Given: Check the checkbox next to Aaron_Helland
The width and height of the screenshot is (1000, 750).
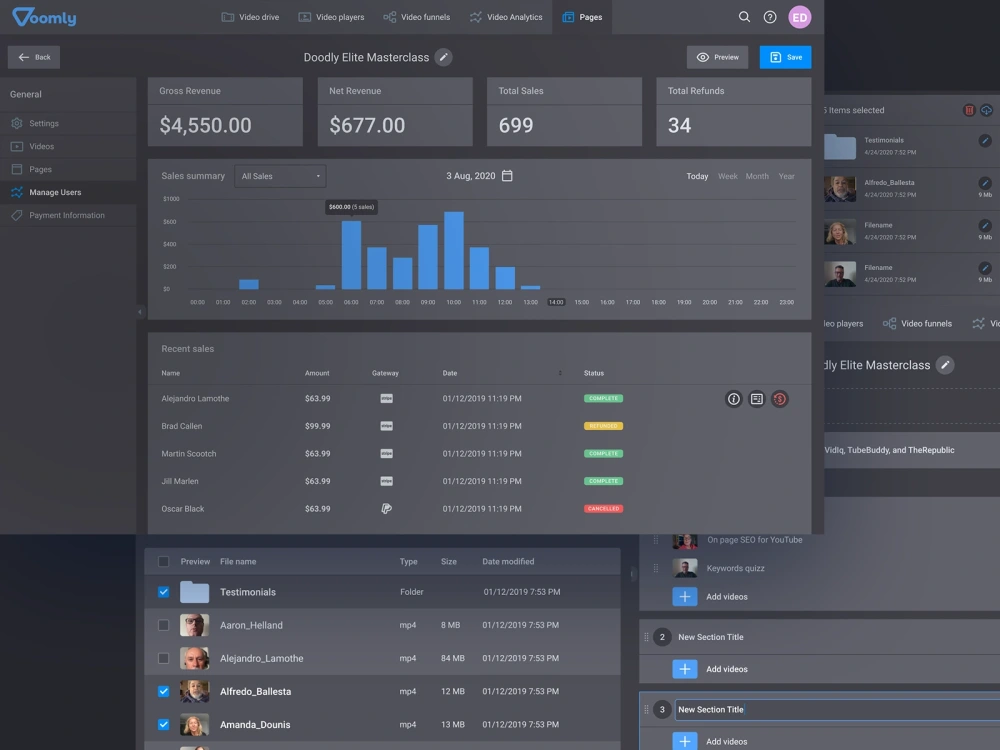Looking at the screenshot, I should tap(163, 625).
